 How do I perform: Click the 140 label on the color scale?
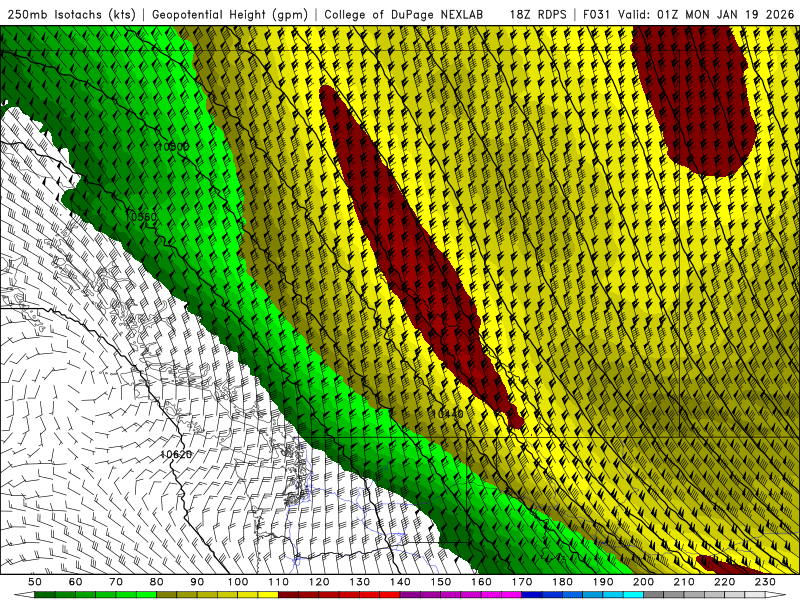click(400, 582)
